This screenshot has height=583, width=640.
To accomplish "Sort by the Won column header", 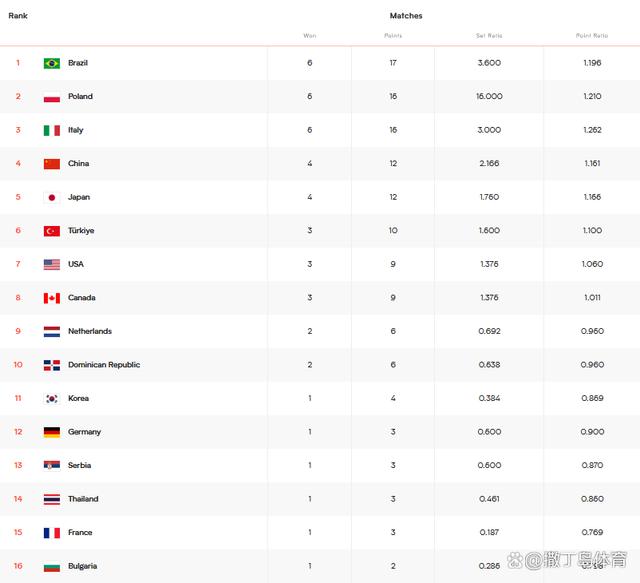I will click(310, 36).
